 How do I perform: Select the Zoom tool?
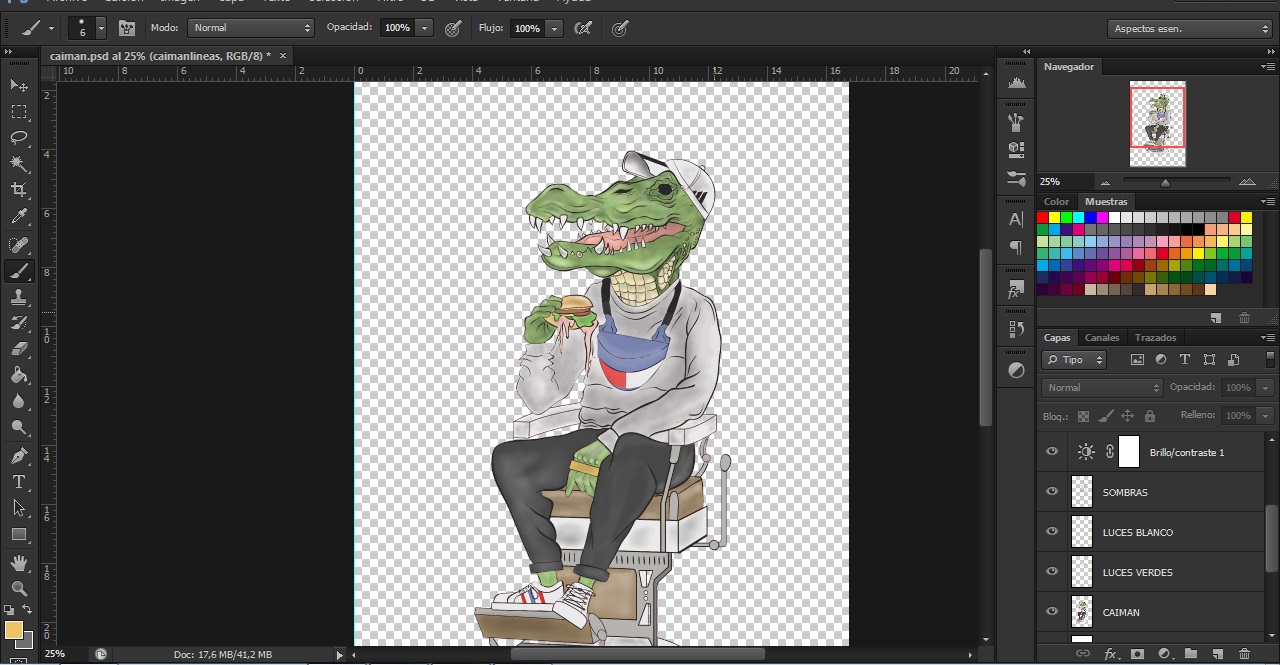pos(18,589)
